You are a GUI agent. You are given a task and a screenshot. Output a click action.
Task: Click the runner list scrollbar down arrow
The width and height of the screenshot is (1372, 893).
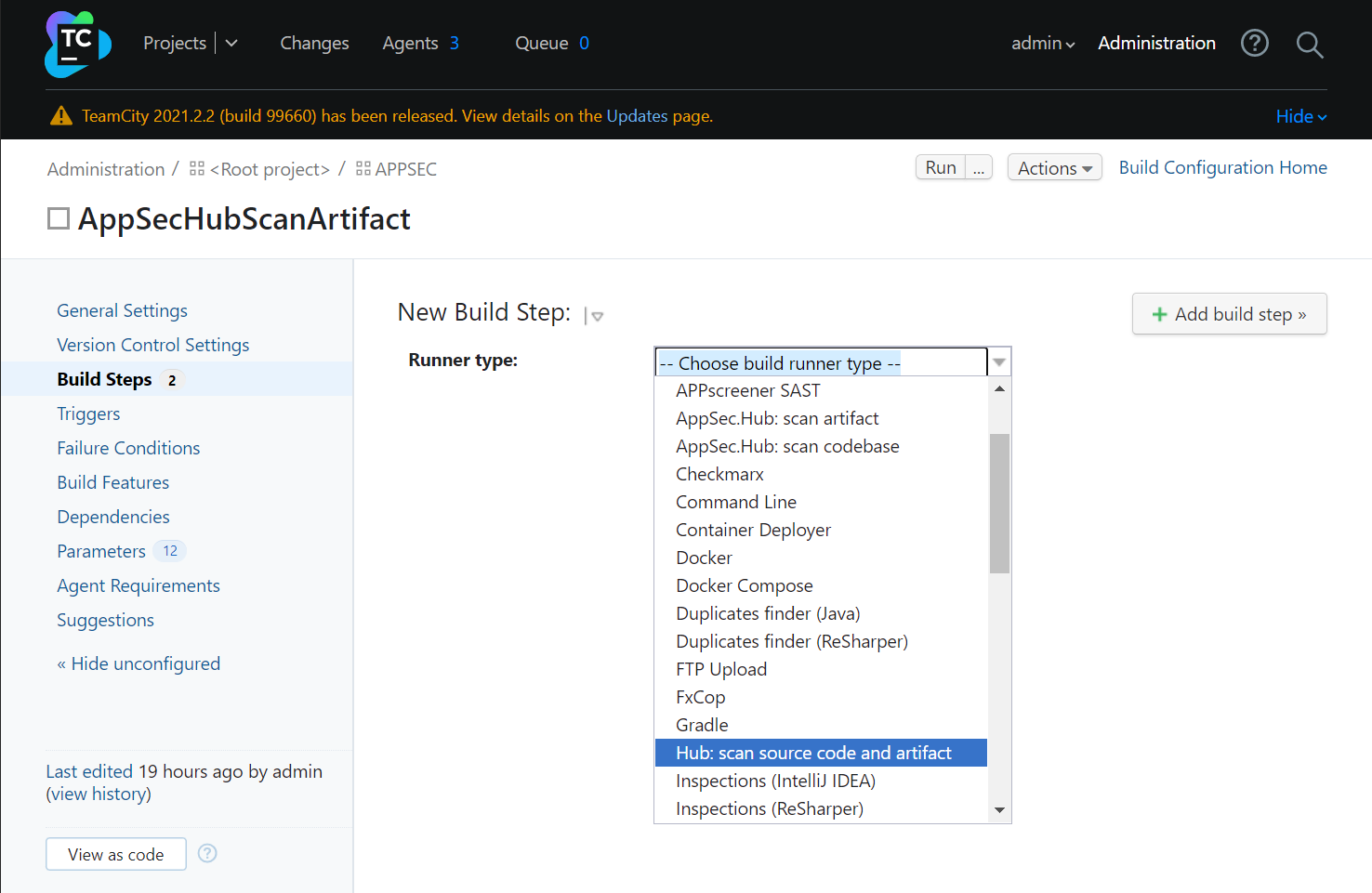point(999,810)
